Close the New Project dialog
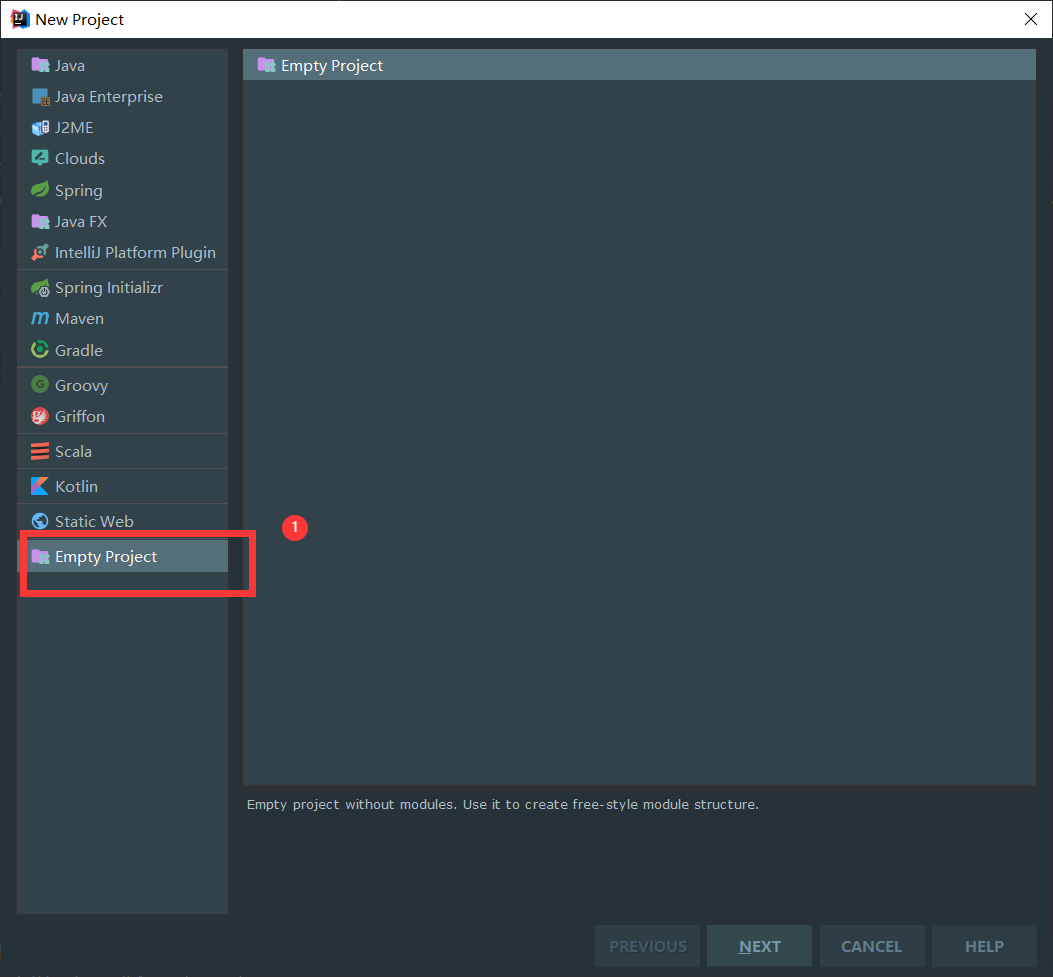Screen dimensions: 1053x977 point(1031,19)
